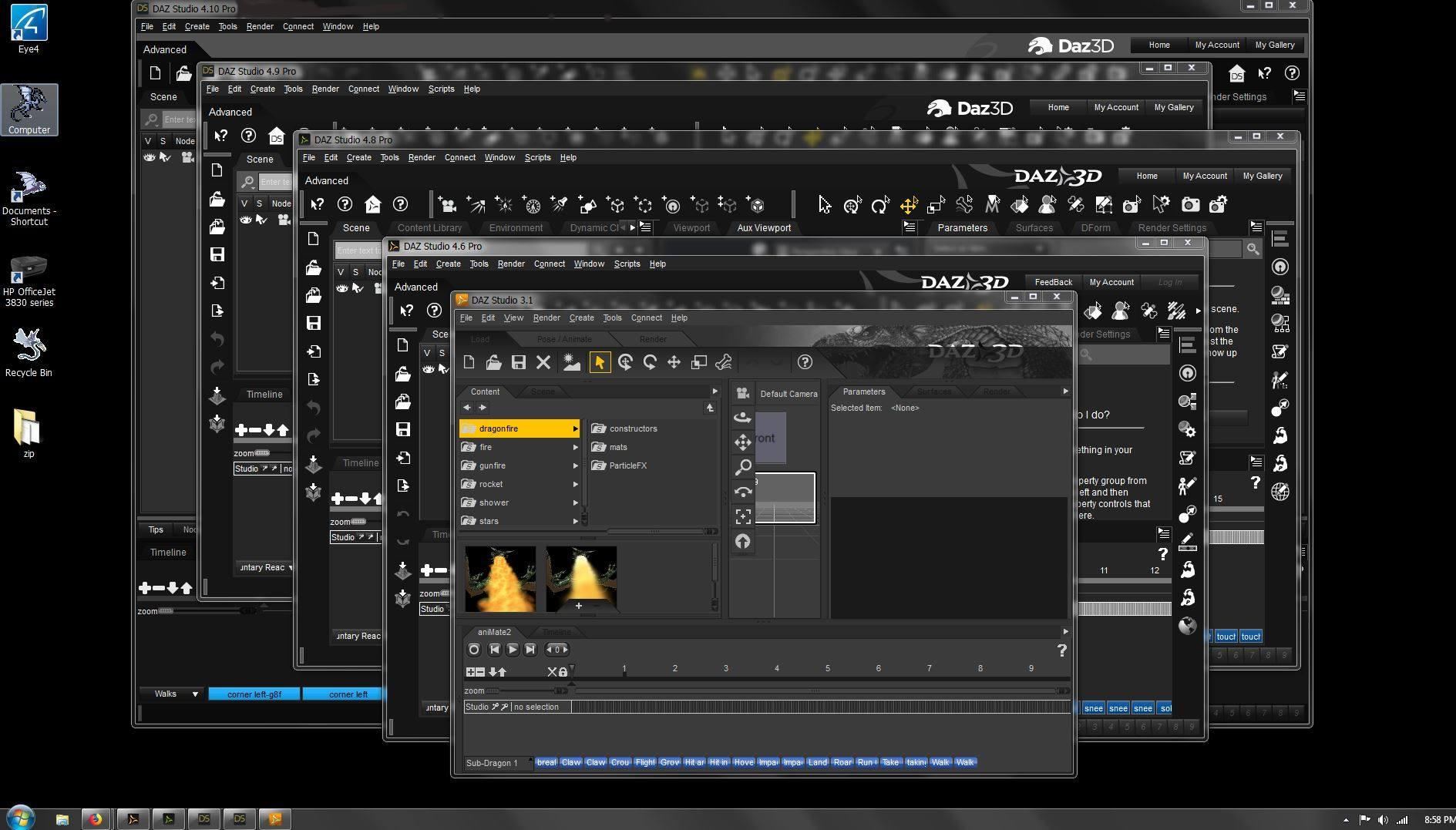The image size is (1456, 830).
Task: Expand the fire folder arrow
Action: pyautogui.click(x=575, y=447)
